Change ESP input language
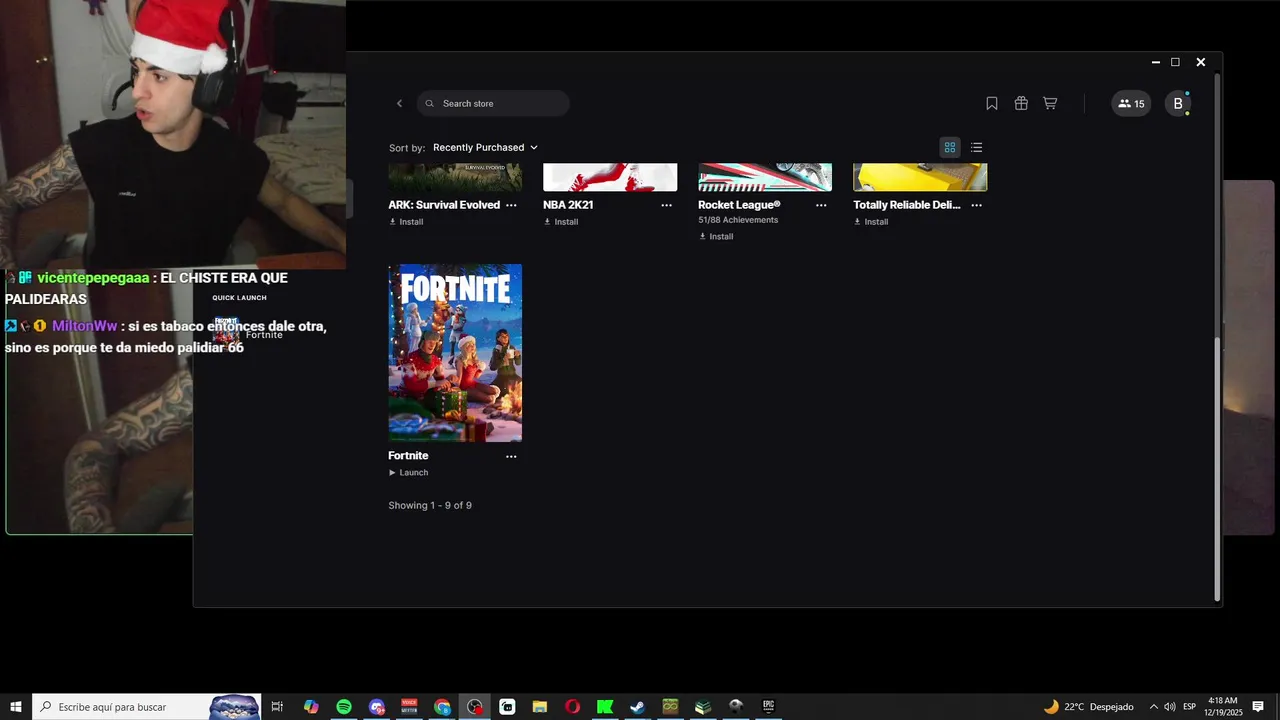This screenshot has height=720, width=1280. (x=1190, y=707)
